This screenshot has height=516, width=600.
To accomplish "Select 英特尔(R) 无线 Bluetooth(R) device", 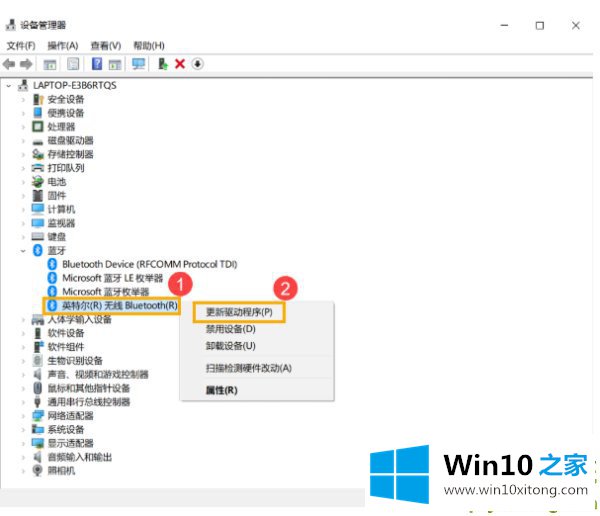I will 120,305.
